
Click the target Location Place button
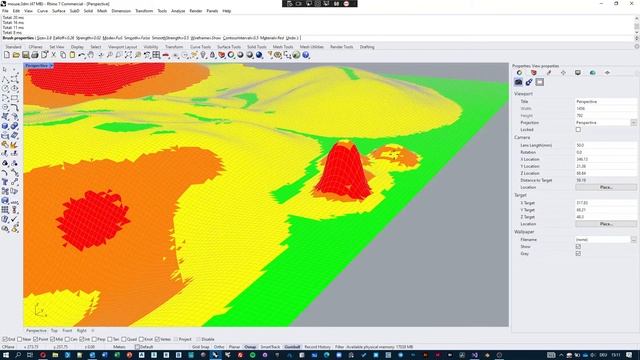606,224
